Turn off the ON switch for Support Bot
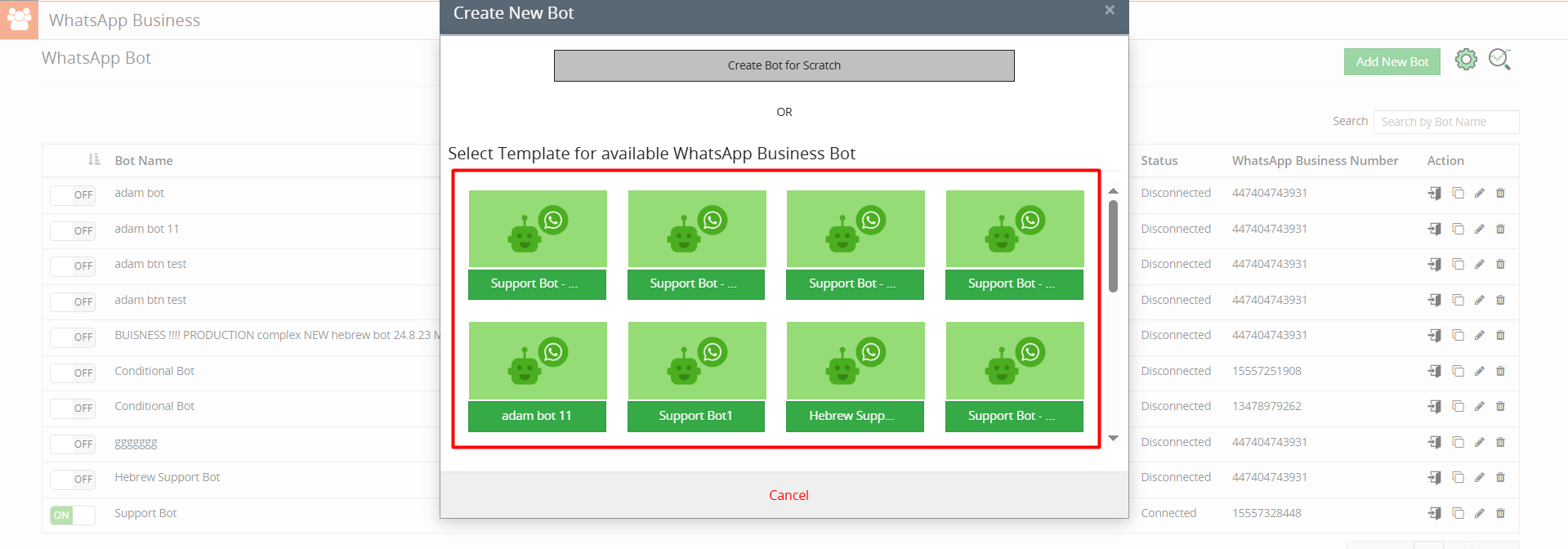This screenshot has height=549, width=1568. [73, 515]
